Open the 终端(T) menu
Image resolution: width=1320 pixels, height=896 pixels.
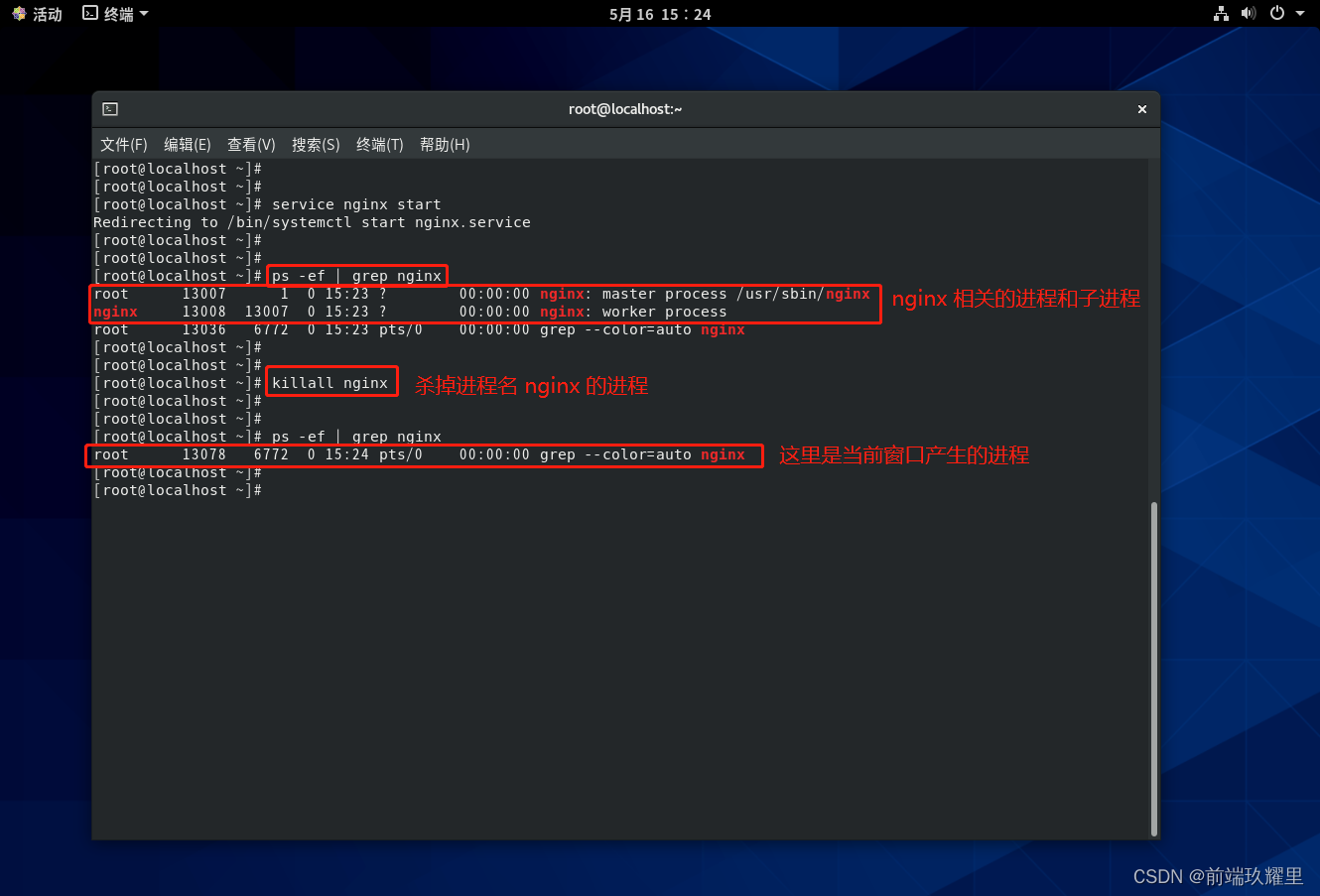coord(380,145)
